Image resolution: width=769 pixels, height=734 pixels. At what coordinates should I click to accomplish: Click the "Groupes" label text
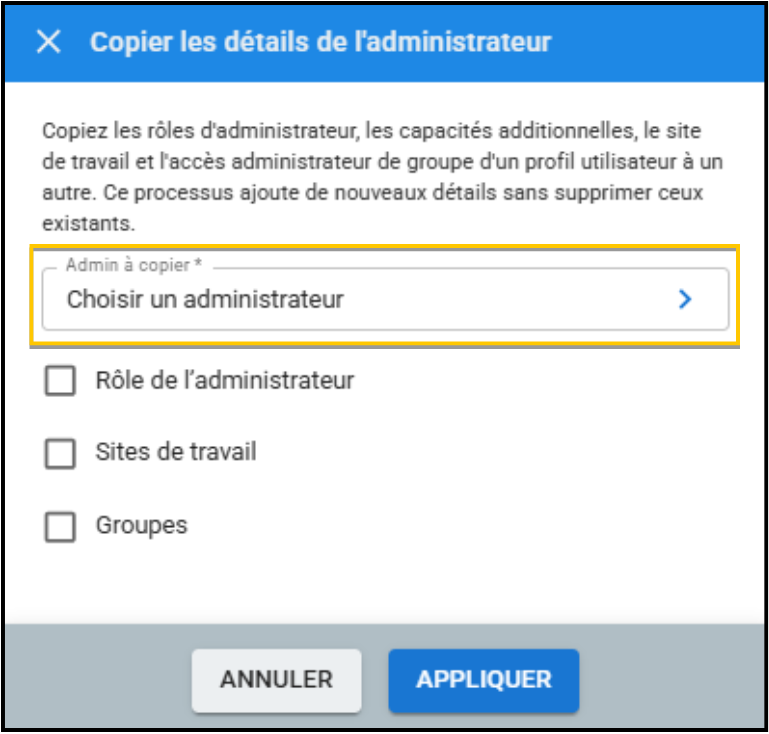tap(141, 525)
